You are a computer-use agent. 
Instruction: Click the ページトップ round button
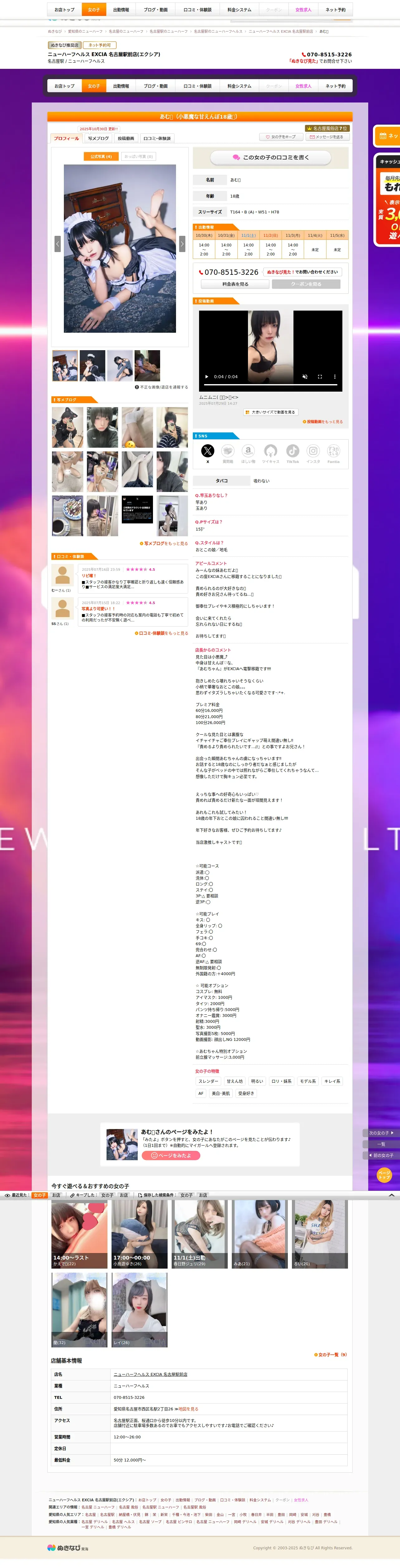(x=383, y=1174)
